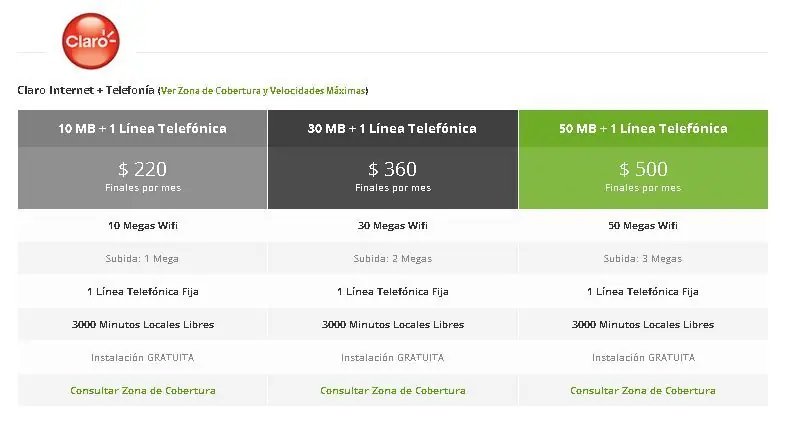Image resolution: width=789 pixels, height=431 pixels.
Task: Click 1 Línea Telefónica Fija in 50 MB plan
Action: pyautogui.click(x=643, y=292)
